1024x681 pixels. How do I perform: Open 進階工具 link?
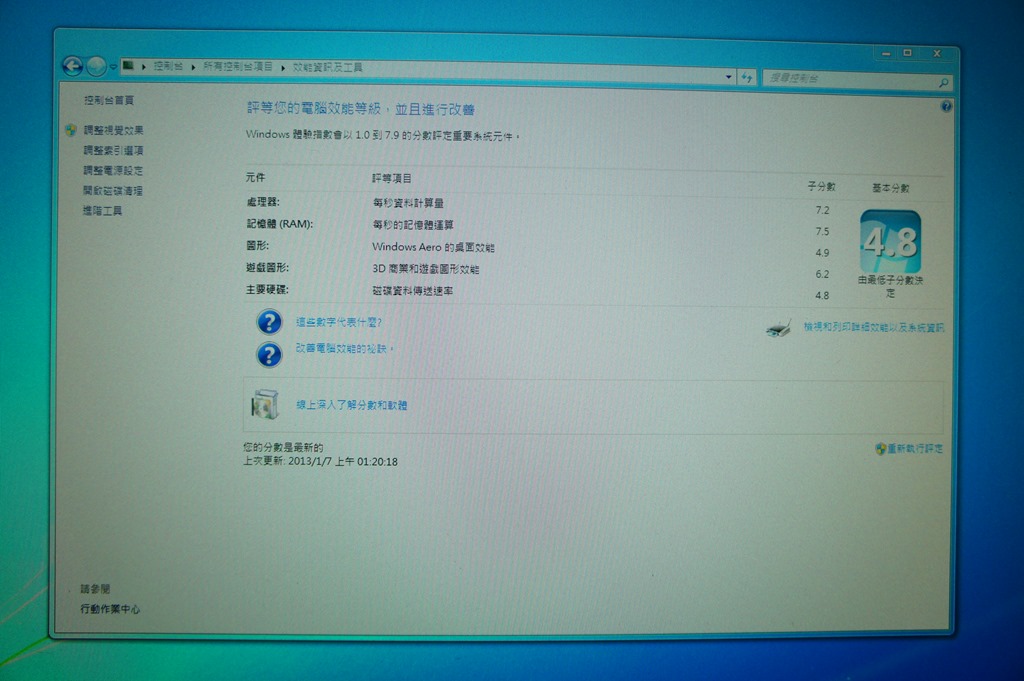click(102, 210)
